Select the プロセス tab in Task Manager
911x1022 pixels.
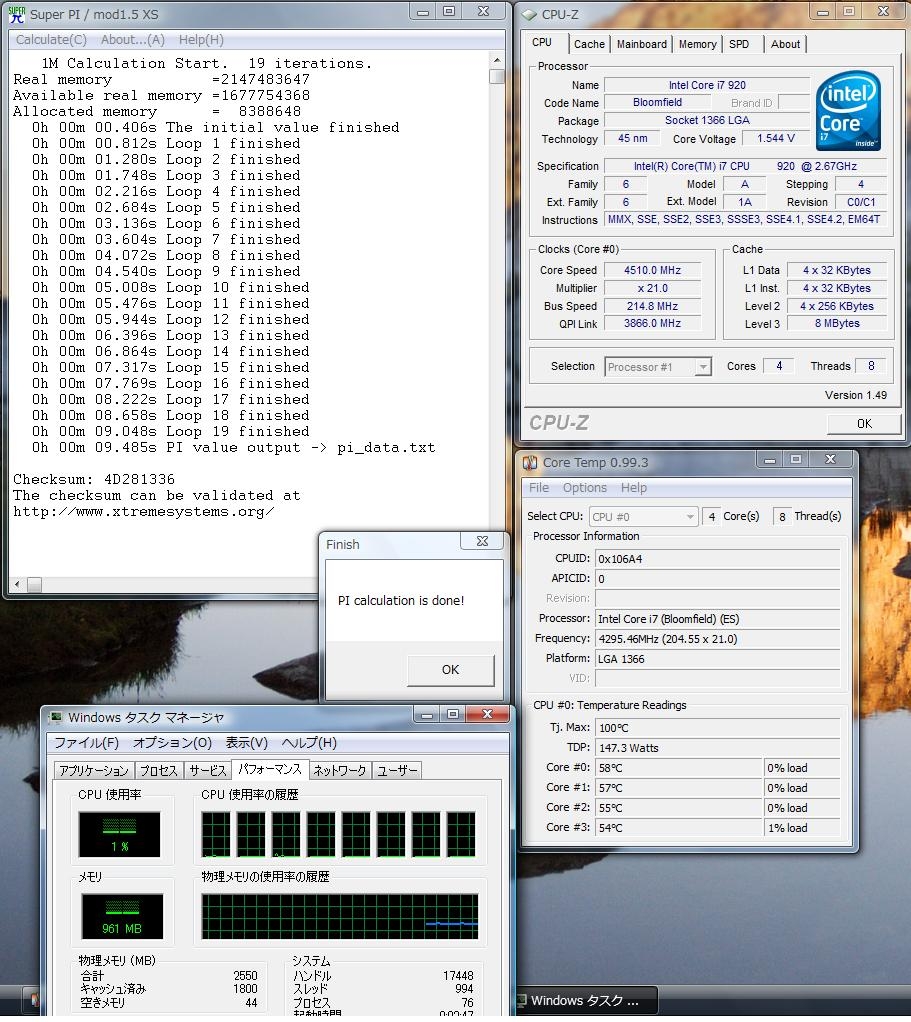click(158, 770)
